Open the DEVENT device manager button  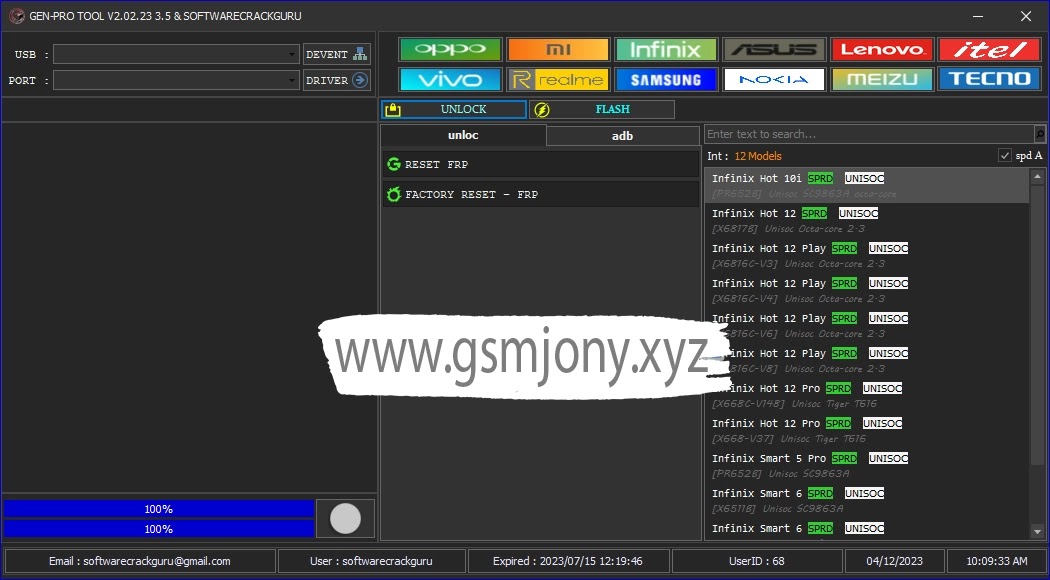pos(337,54)
